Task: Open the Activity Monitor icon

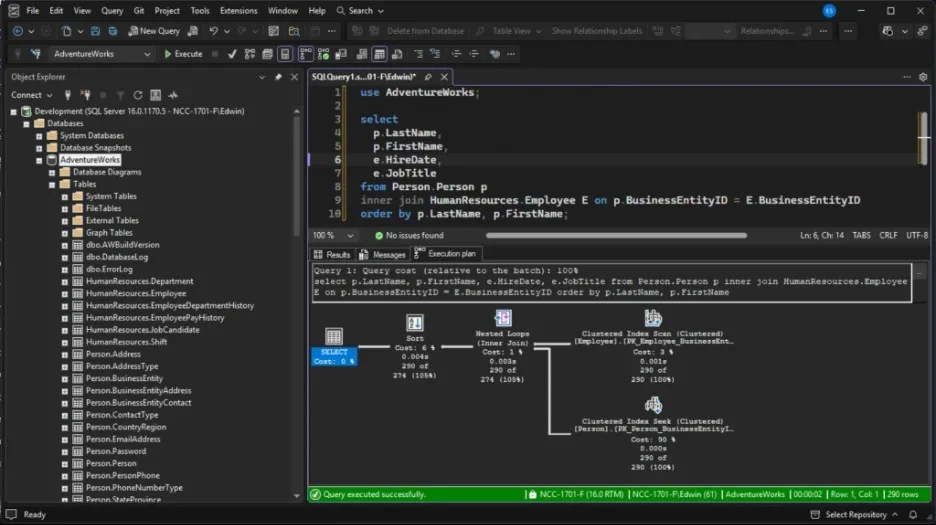Action: tap(173, 95)
